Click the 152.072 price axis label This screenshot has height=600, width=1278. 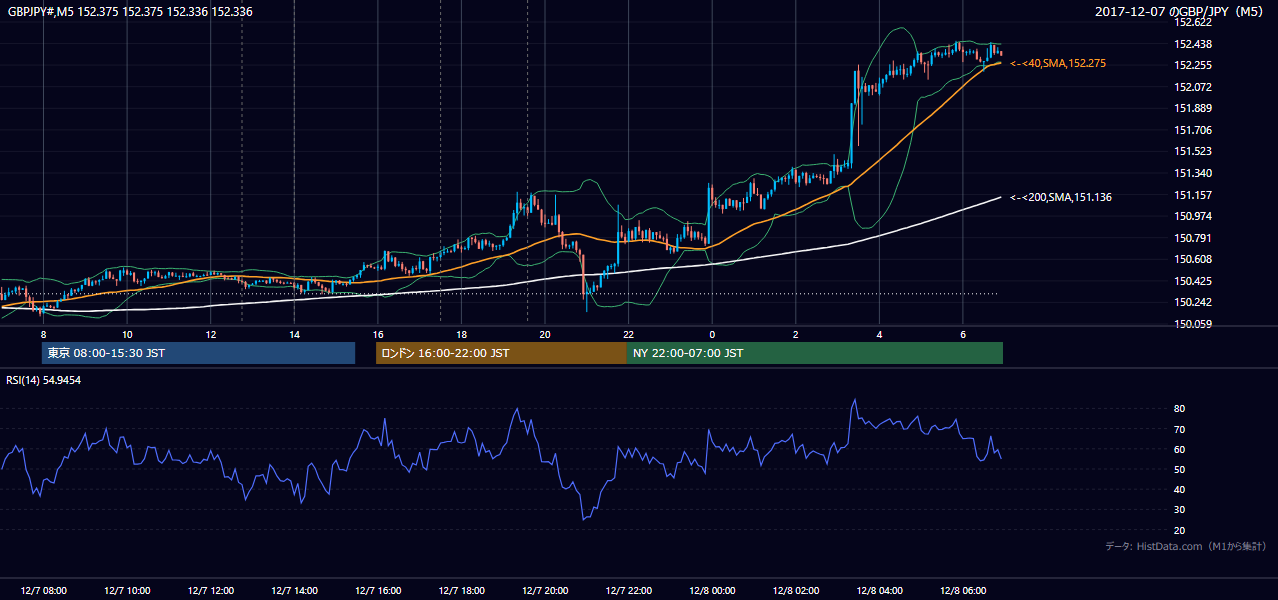click(x=1192, y=87)
